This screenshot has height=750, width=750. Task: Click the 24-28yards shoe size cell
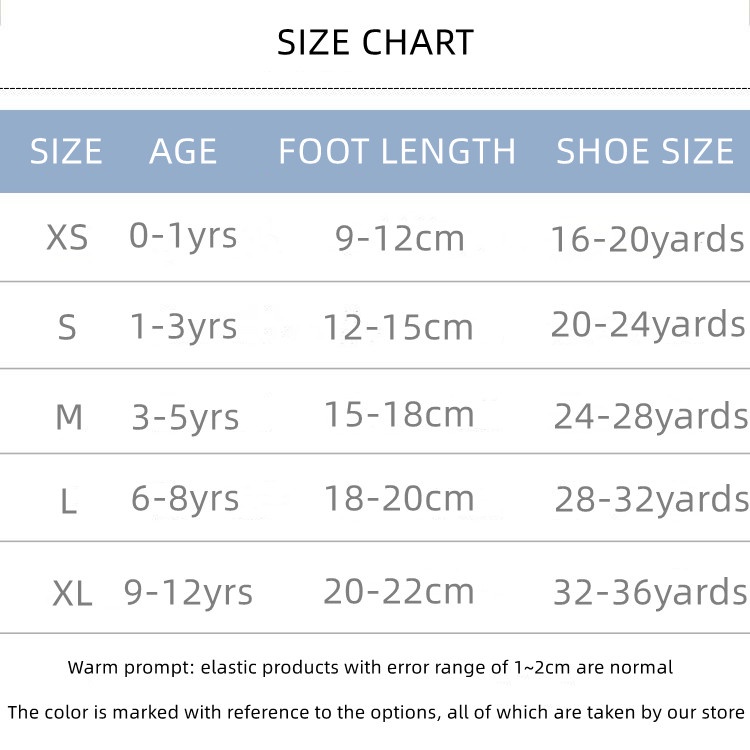point(651,416)
